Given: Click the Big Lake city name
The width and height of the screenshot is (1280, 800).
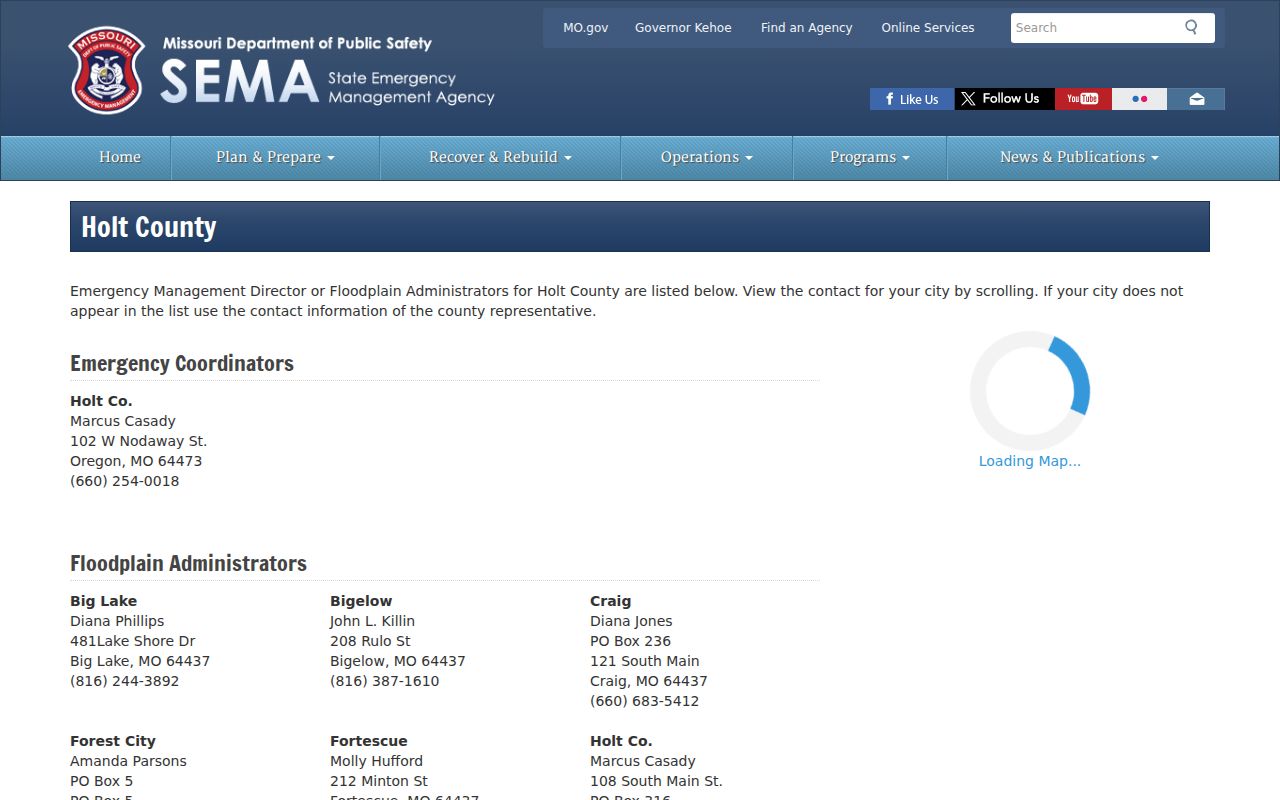Looking at the screenshot, I should click(104, 601).
